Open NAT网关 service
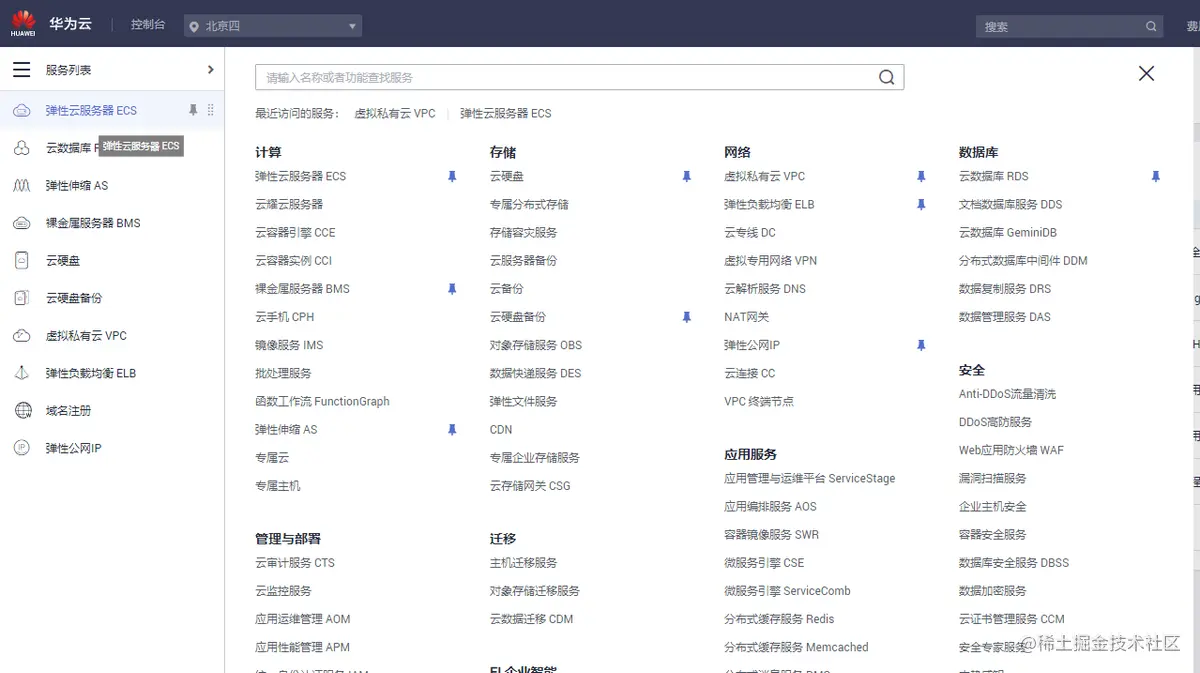Image resolution: width=1200 pixels, height=673 pixels. (x=747, y=317)
